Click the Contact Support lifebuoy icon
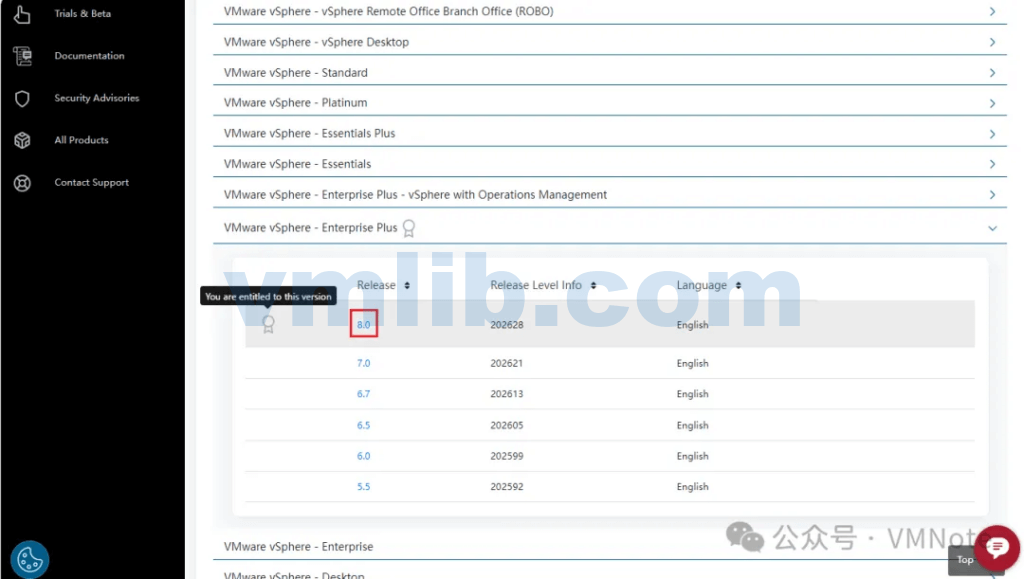The image size is (1024, 579). pyautogui.click(x=22, y=183)
